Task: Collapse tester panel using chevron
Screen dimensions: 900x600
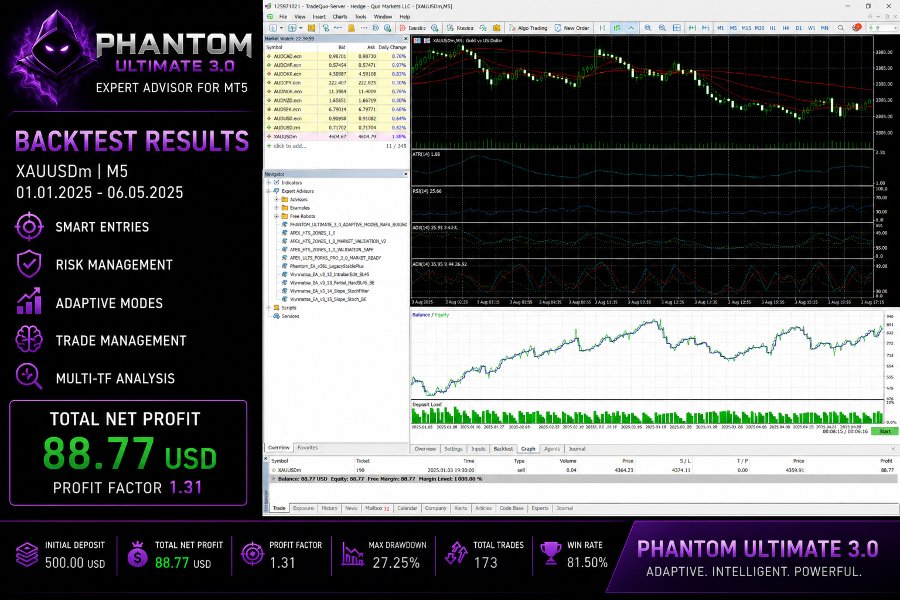Action: pos(893,449)
